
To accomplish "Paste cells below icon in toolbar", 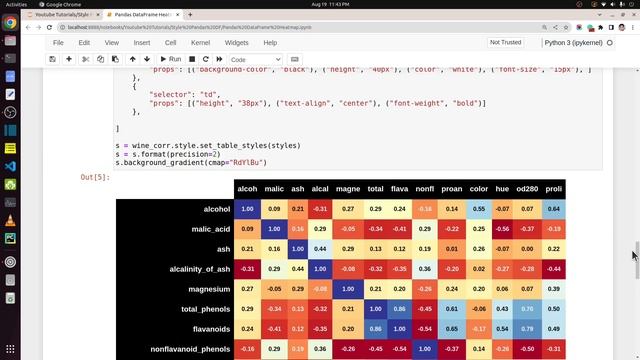I will [x=116, y=59].
